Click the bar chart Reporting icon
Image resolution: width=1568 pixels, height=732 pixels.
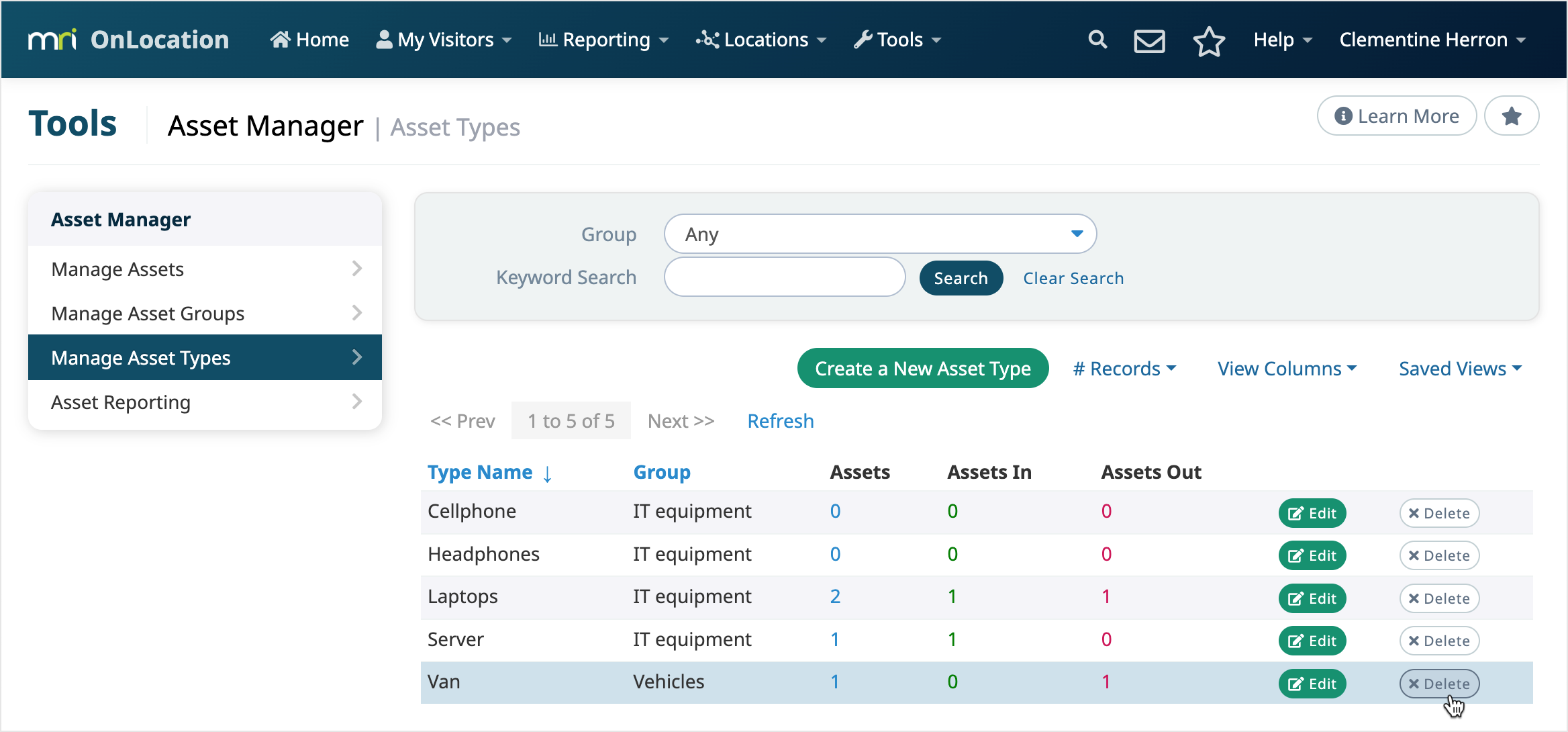(x=548, y=39)
